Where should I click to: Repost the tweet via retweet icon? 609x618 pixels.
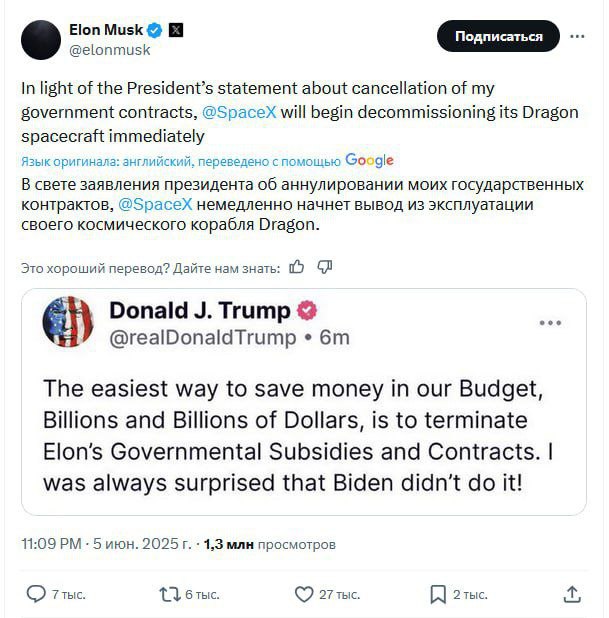170,594
